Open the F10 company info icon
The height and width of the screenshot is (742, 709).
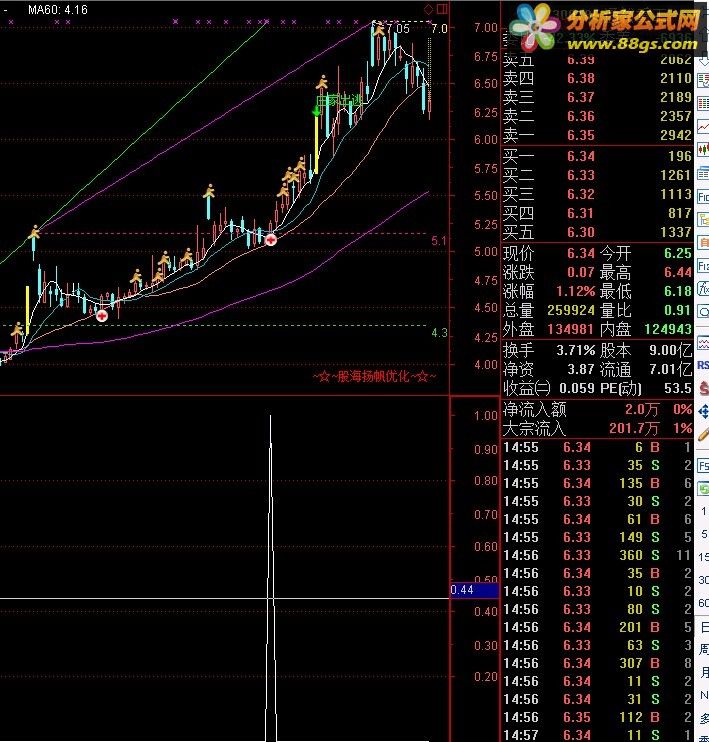click(703, 266)
